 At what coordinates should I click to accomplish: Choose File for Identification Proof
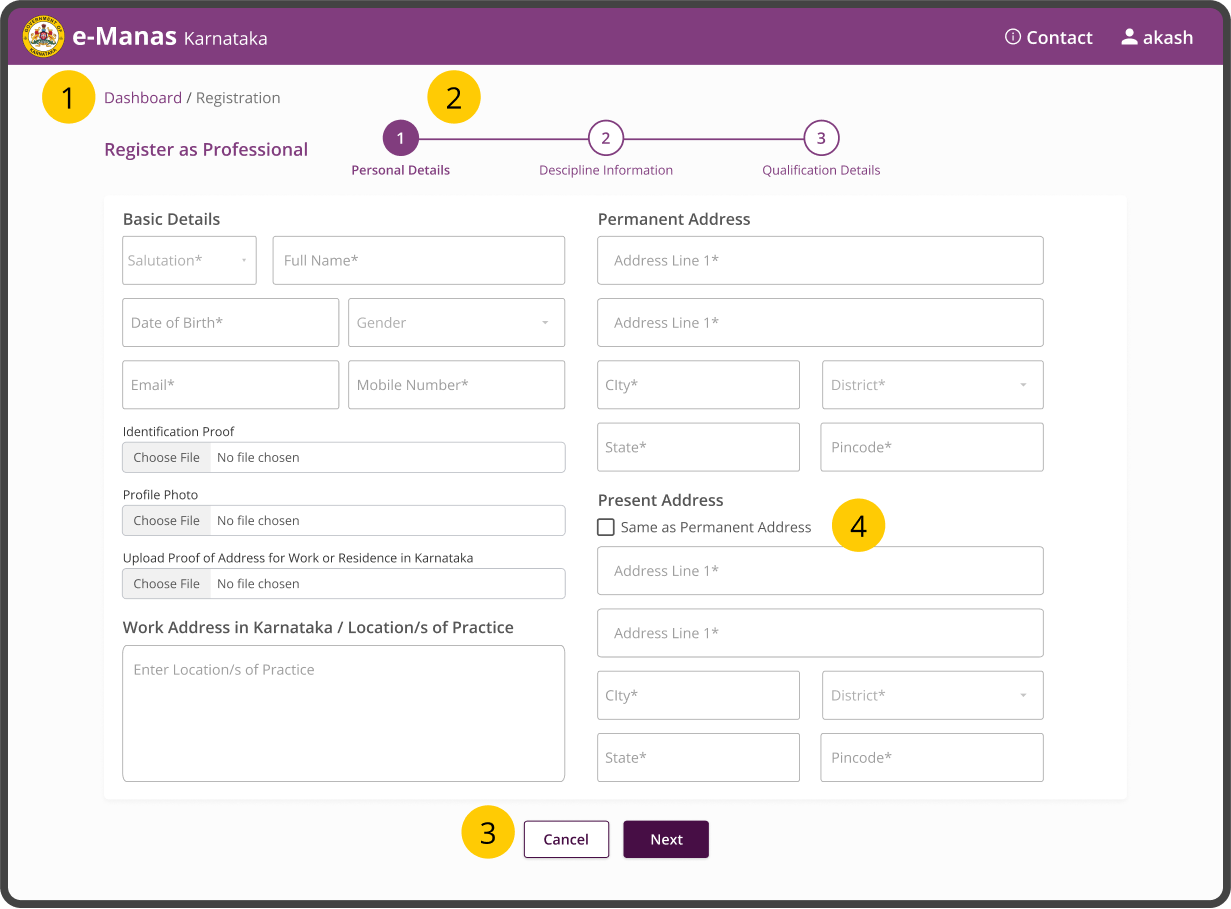(x=167, y=457)
